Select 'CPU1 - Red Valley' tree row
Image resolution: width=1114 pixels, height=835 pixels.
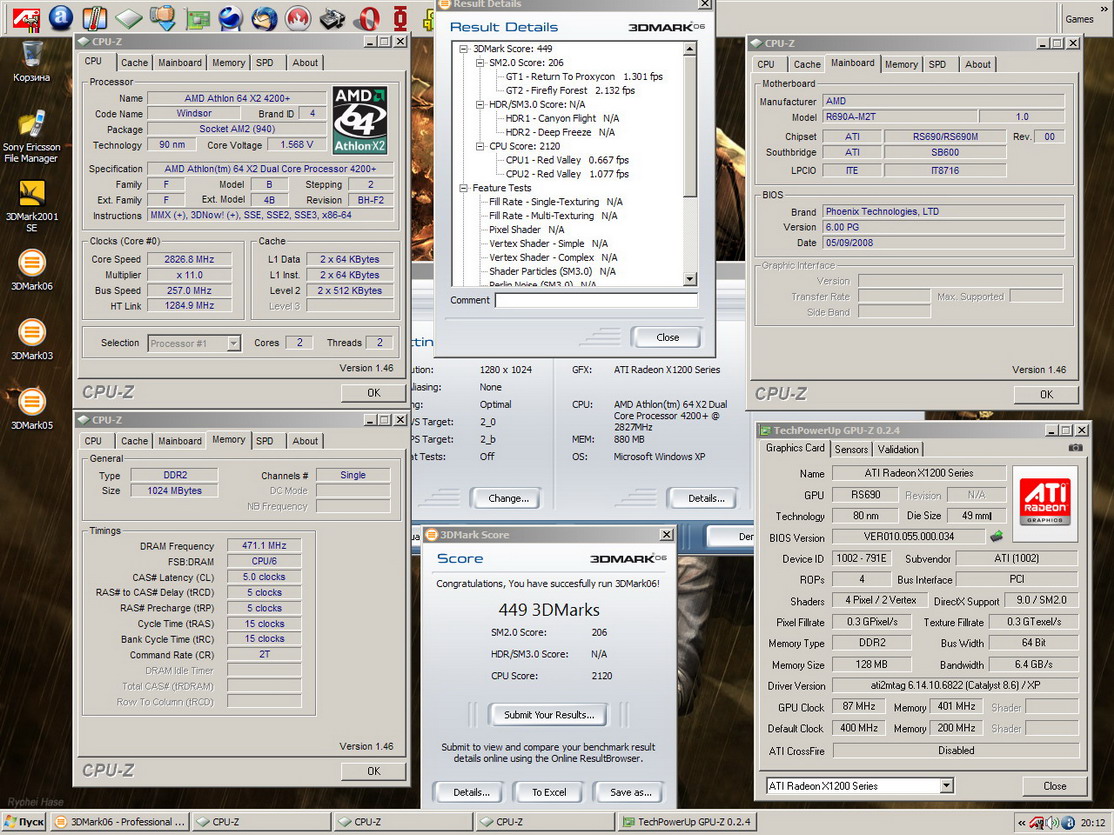tap(567, 160)
